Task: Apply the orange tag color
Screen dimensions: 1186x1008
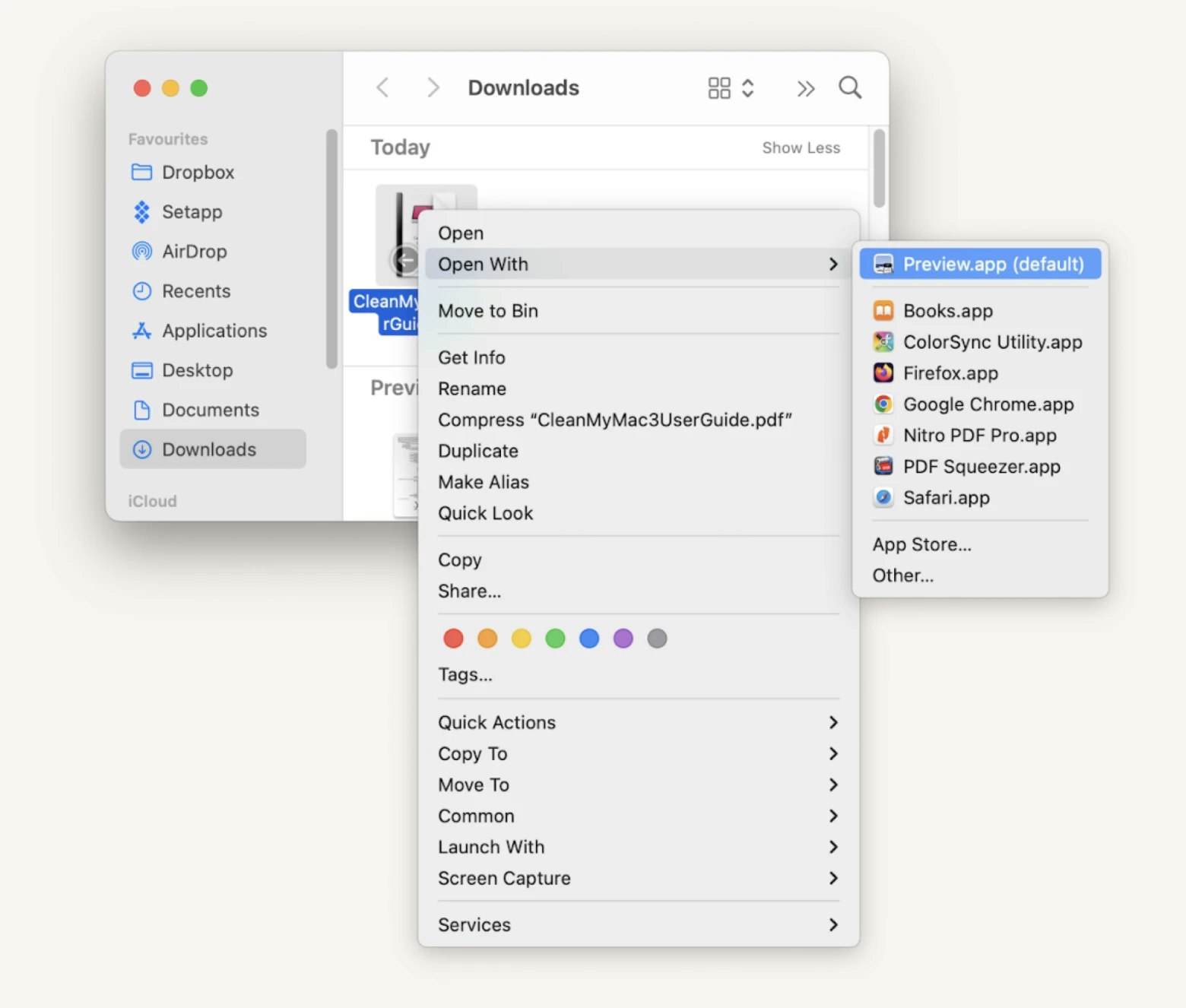Action: (487, 639)
